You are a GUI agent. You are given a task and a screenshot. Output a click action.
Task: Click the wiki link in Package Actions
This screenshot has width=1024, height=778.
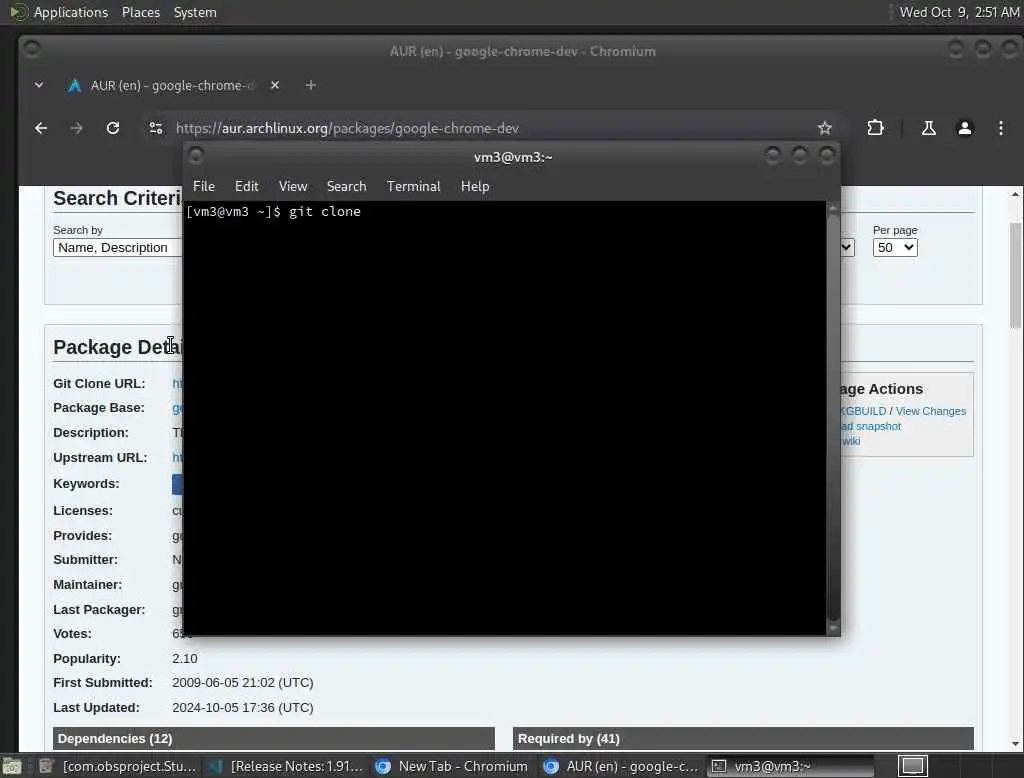850,441
